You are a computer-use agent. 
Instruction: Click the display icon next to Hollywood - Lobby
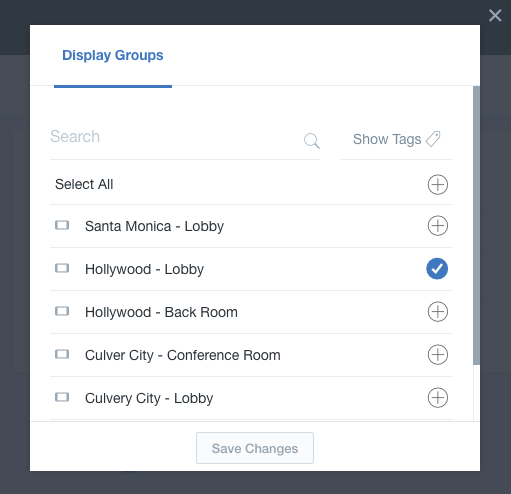(x=62, y=268)
